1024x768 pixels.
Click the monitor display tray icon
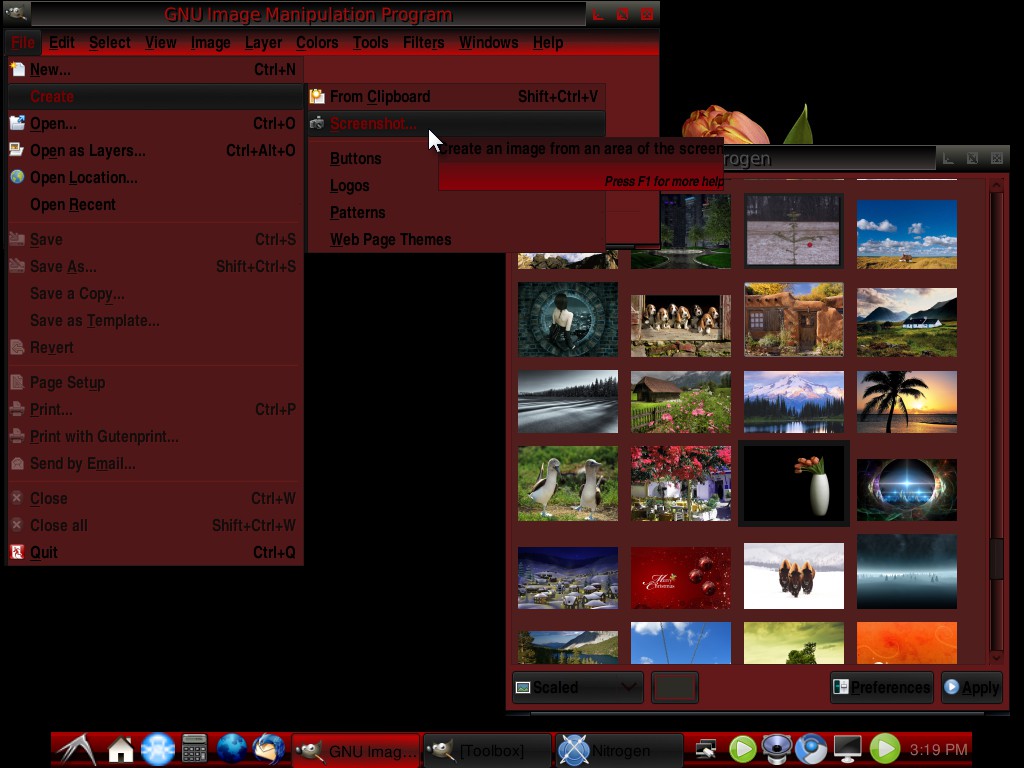click(848, 749)
